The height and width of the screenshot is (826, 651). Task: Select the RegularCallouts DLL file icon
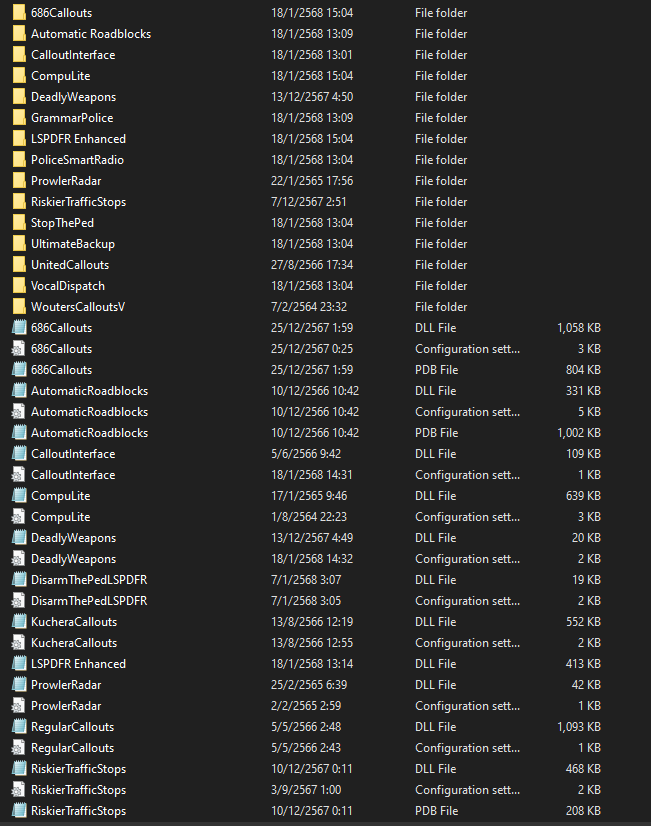click(x=19, y=727)
